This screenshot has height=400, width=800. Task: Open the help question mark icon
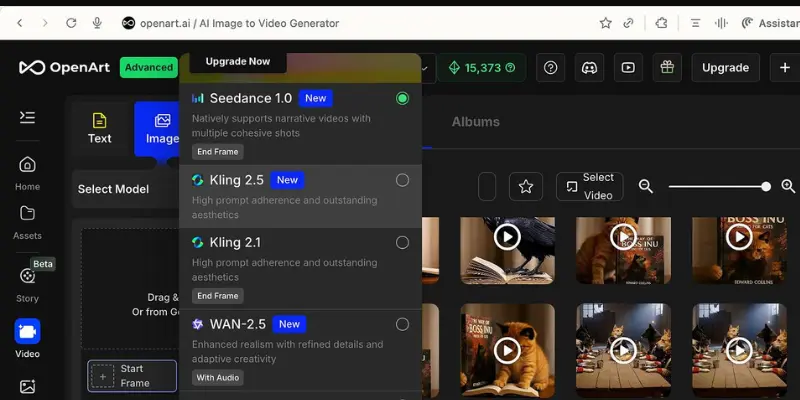pos(551,68)
